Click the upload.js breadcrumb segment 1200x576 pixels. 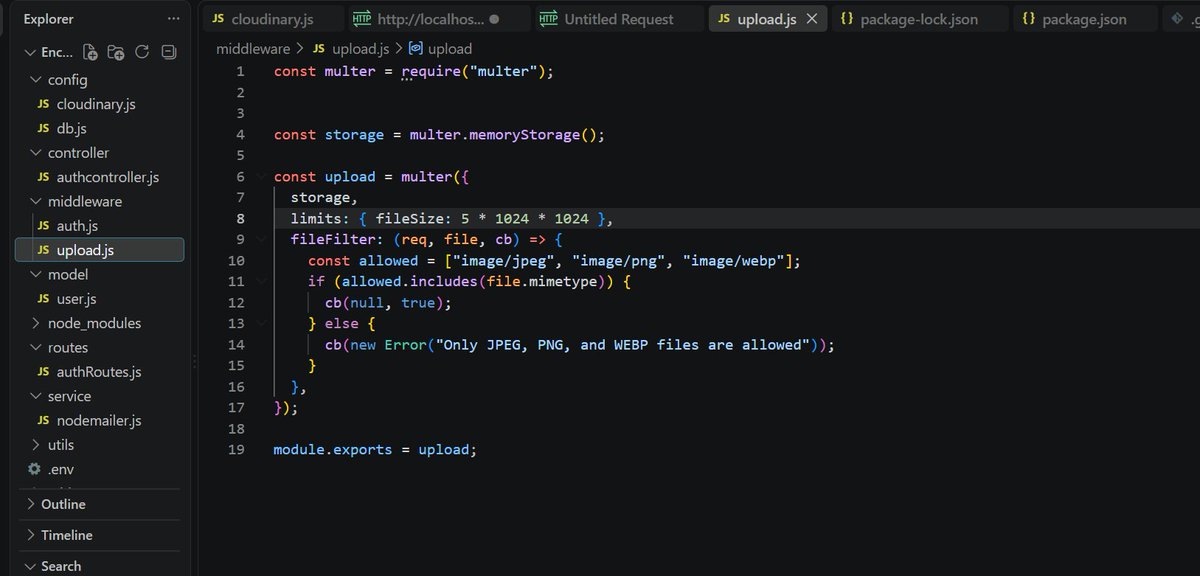tap(350, 48)
